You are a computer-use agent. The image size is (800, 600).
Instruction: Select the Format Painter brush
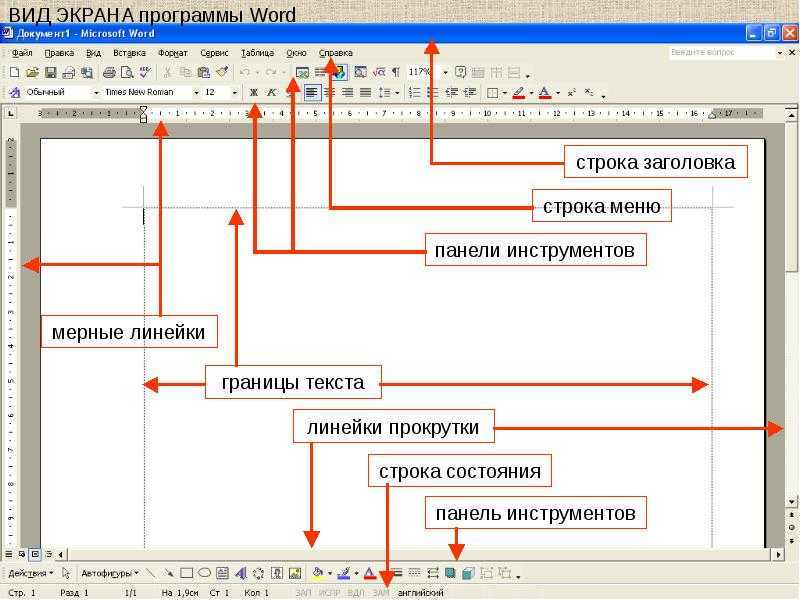222,72
